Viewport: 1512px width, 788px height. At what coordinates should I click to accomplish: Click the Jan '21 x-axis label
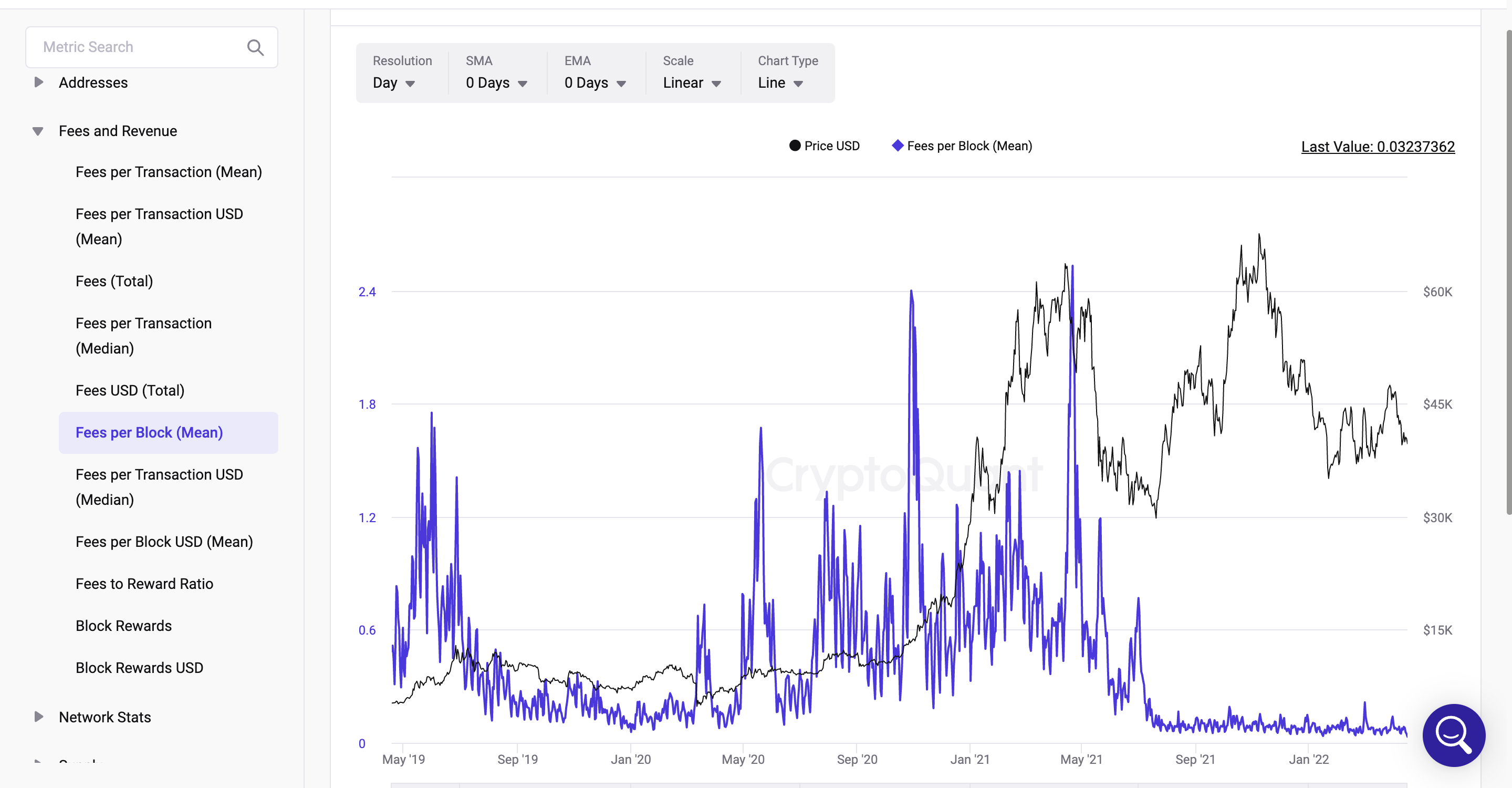969,759
